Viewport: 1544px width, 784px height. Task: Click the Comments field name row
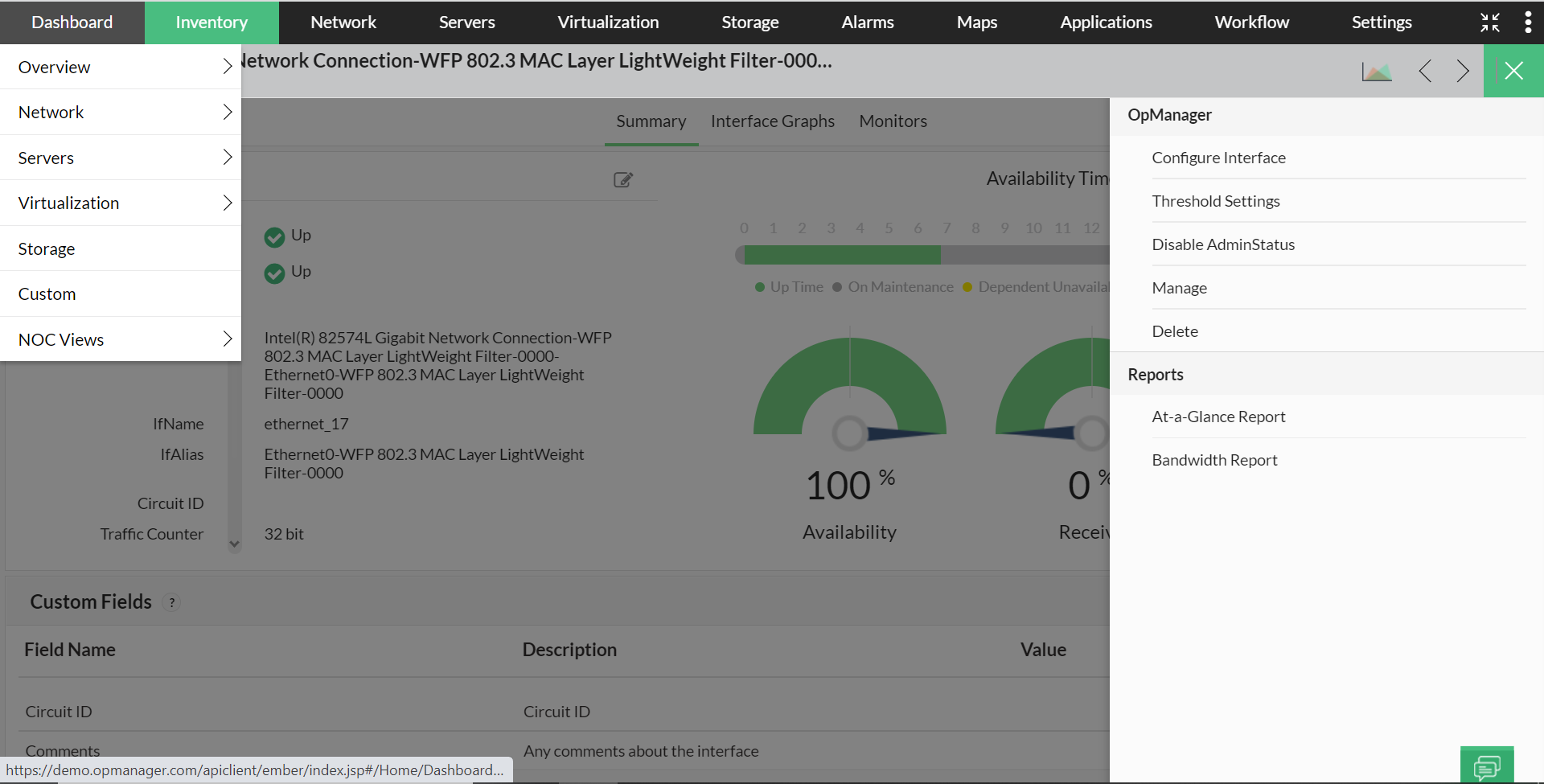coord(63,751)
